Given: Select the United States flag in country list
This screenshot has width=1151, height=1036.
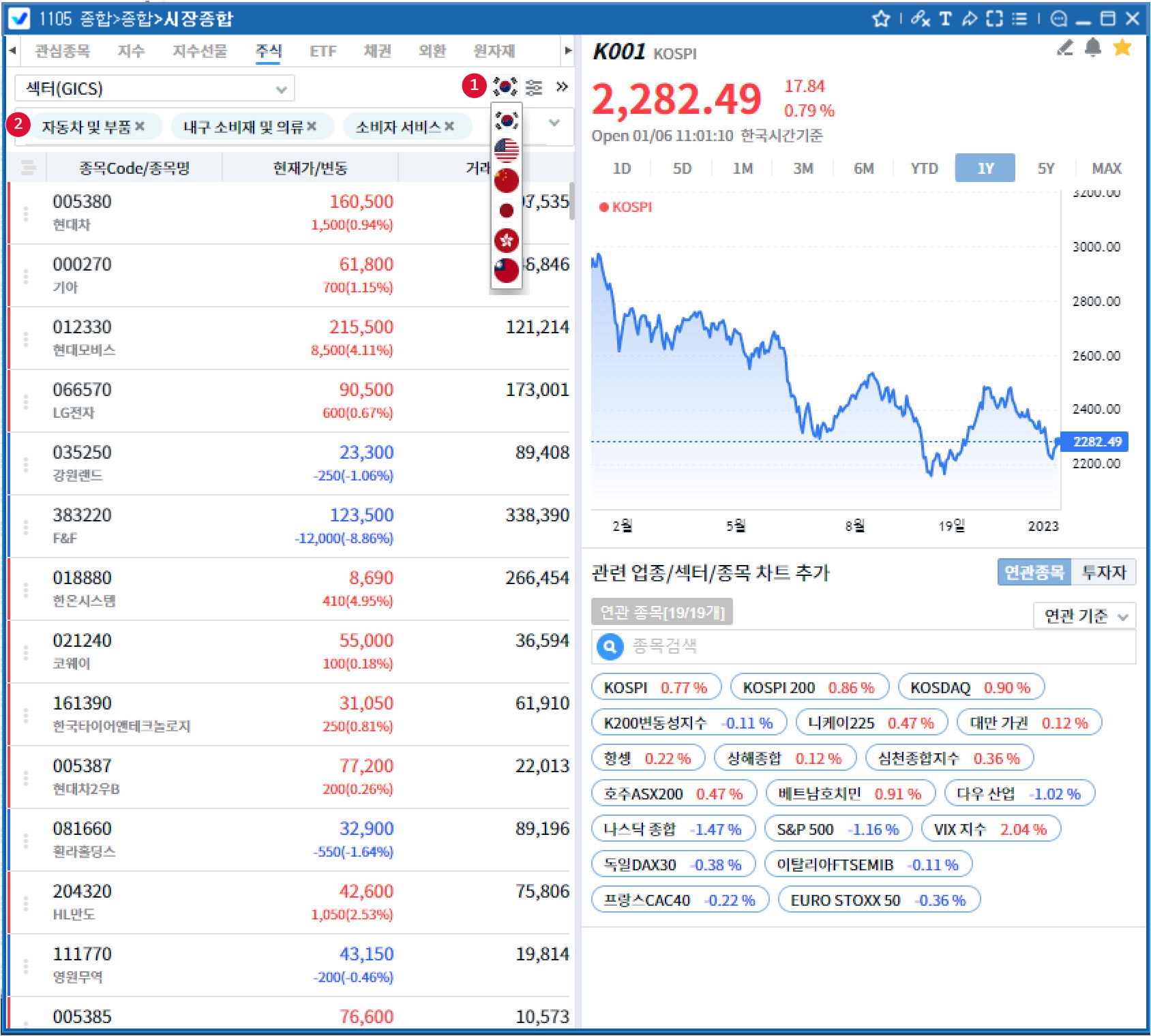Looking at the screenshot, I should point(506,150).
